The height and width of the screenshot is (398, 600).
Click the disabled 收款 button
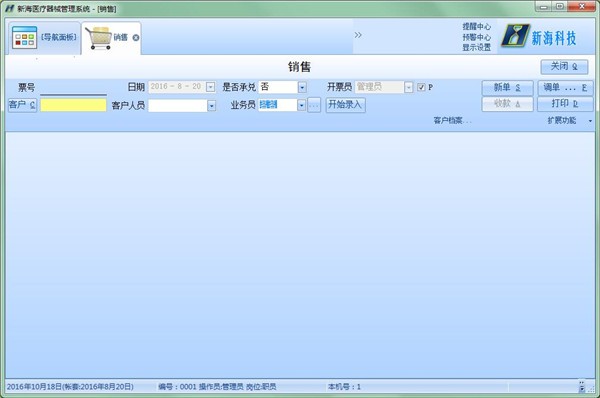[507, 104]
